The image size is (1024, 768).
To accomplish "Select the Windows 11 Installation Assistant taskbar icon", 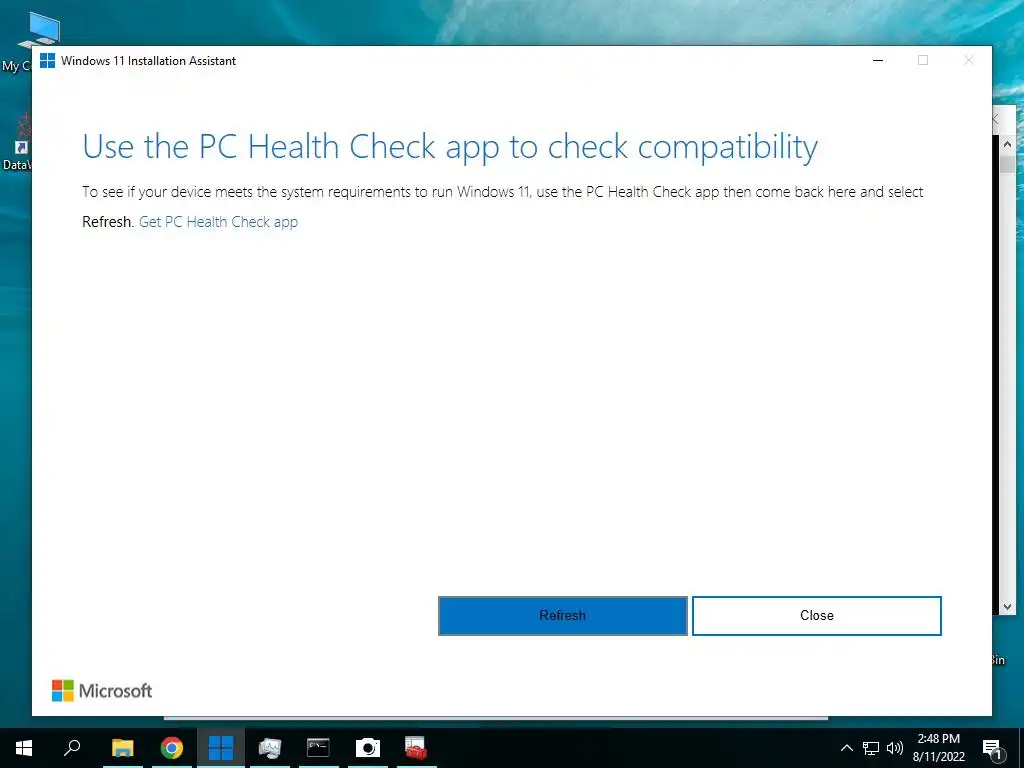I will click(221, 748).
